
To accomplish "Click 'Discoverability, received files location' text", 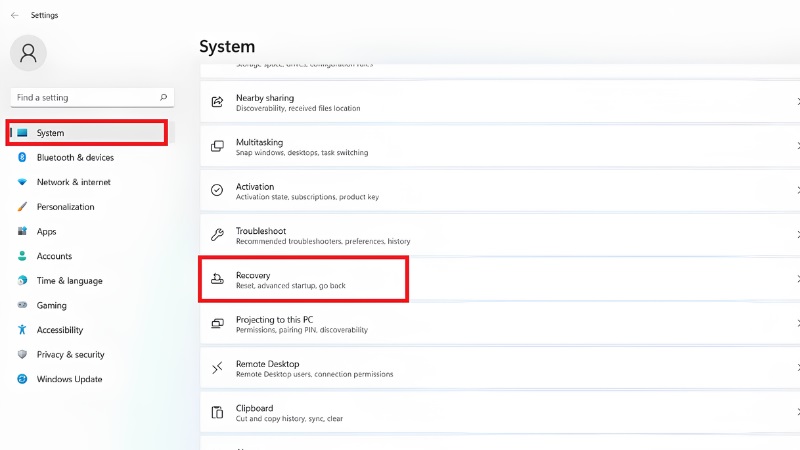I will tap(298, 108).
